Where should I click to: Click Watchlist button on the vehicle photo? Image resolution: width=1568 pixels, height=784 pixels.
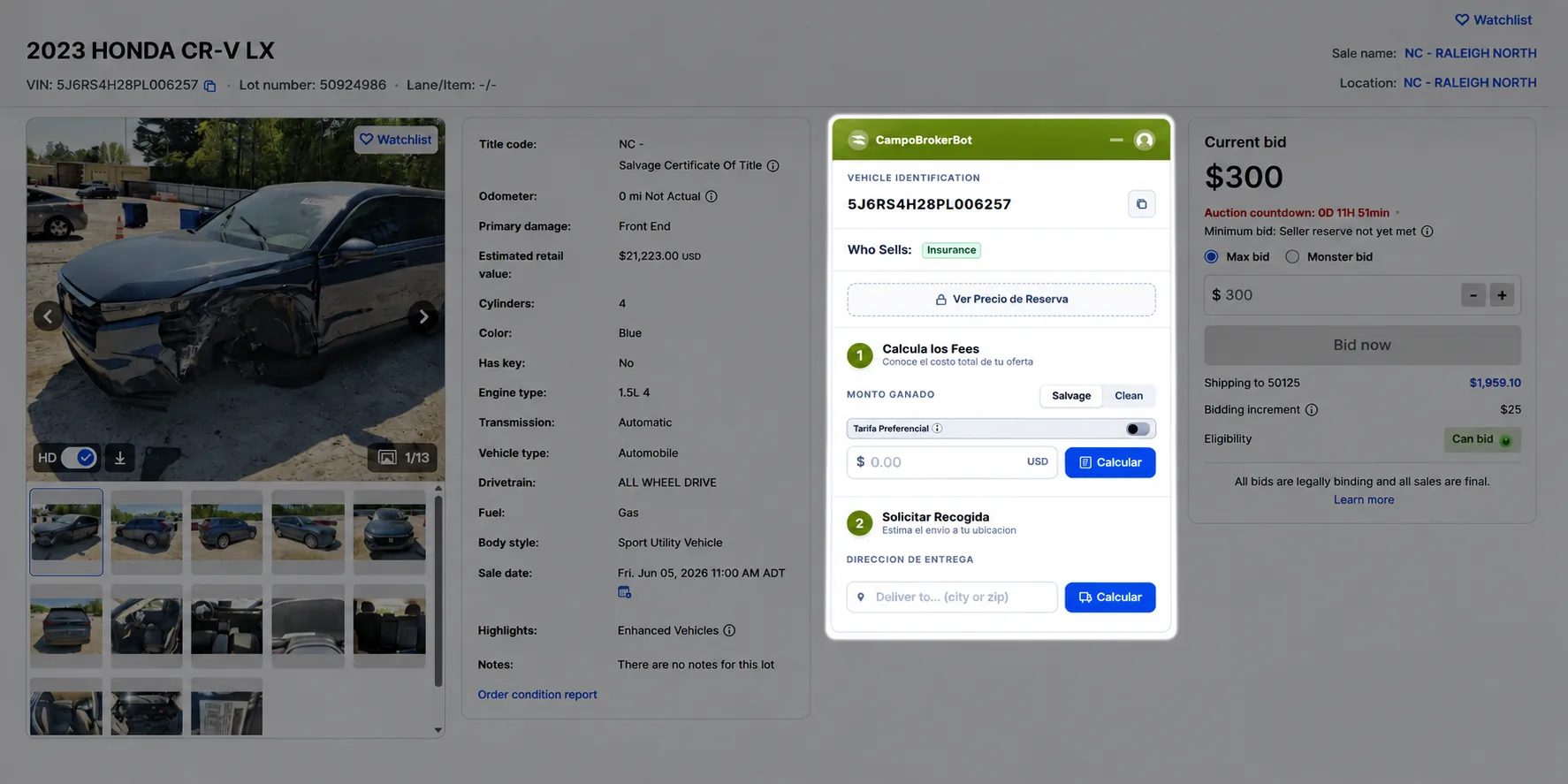pos(396,140)
